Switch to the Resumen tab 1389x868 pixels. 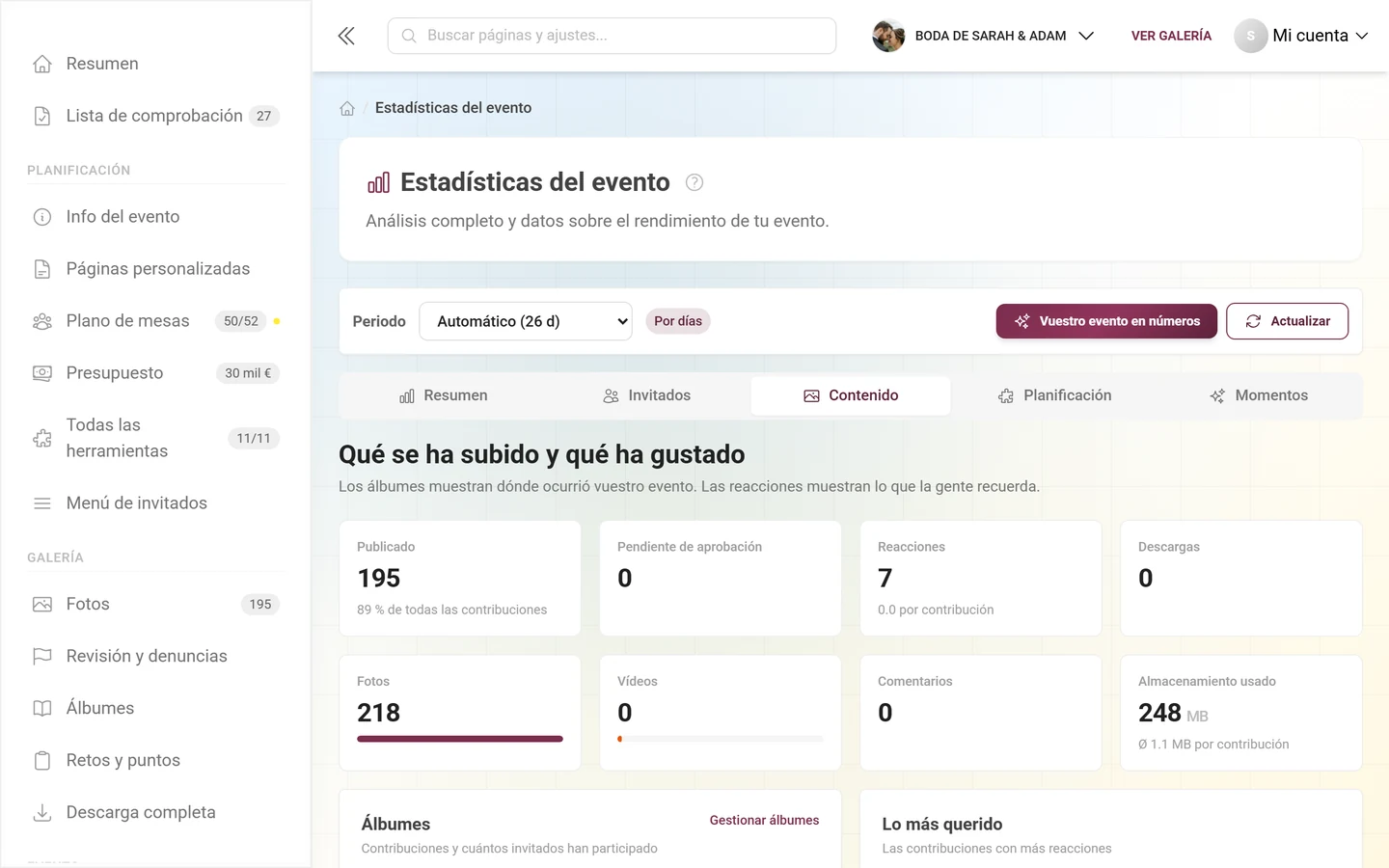pos(444,395)
